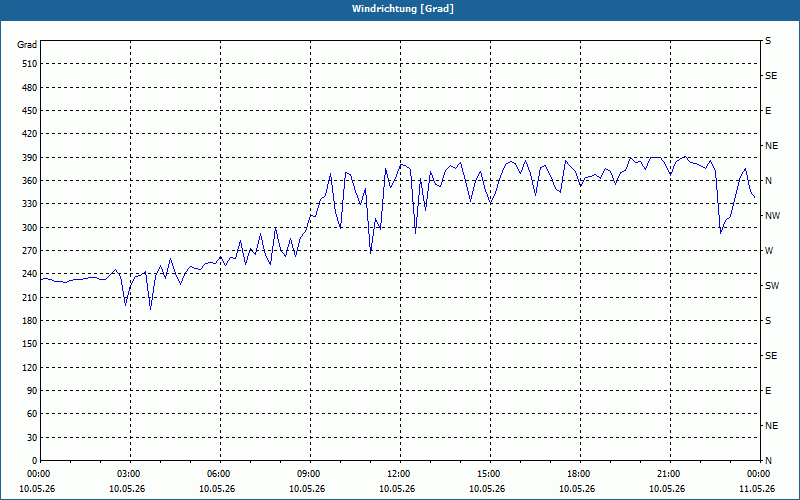Select the 10.05.26 date under 03:00
The height and width of the screenshot is (500, 800).
127,489
